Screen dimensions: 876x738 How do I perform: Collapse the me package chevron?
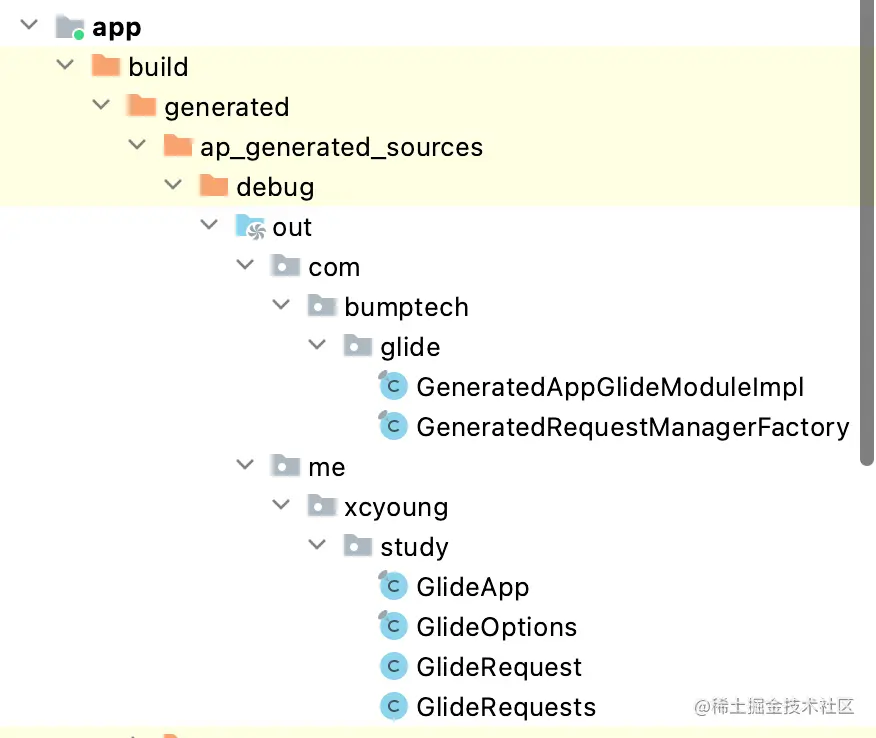(245, 464)
